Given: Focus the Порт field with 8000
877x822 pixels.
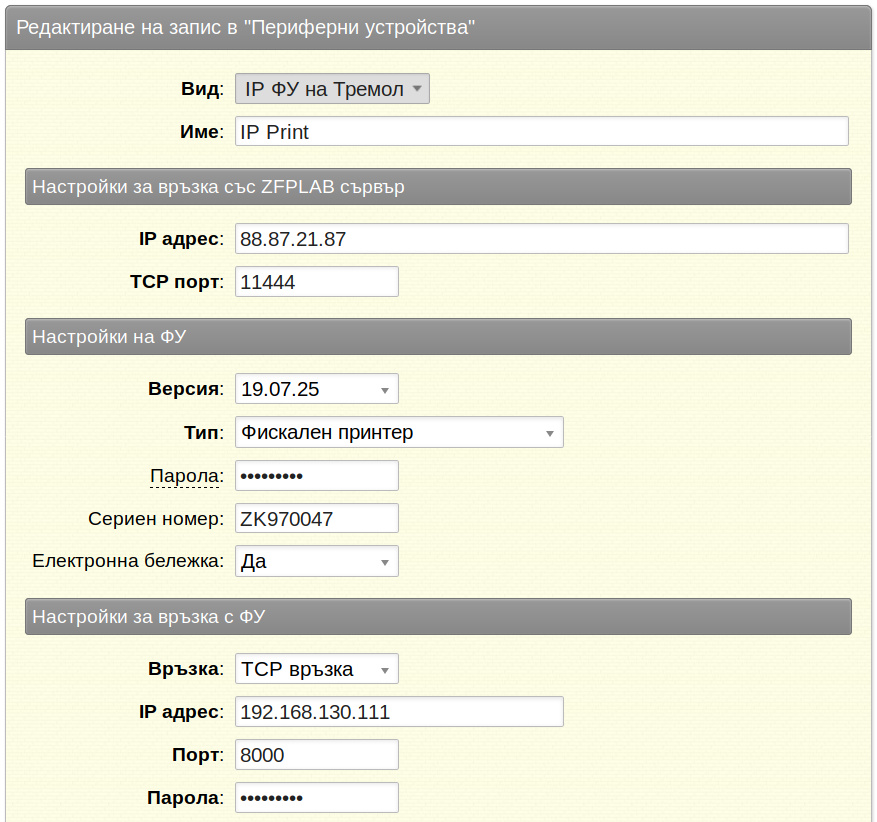Looking at the screenshot, I should pos(317,754).
